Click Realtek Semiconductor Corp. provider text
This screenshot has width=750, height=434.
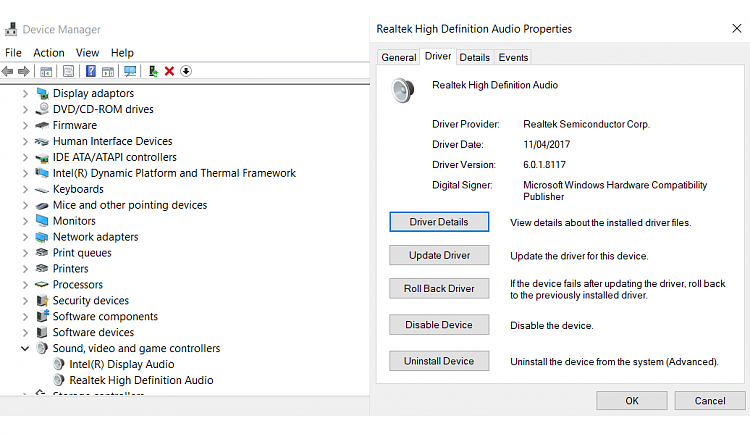(x=586, y=124)
